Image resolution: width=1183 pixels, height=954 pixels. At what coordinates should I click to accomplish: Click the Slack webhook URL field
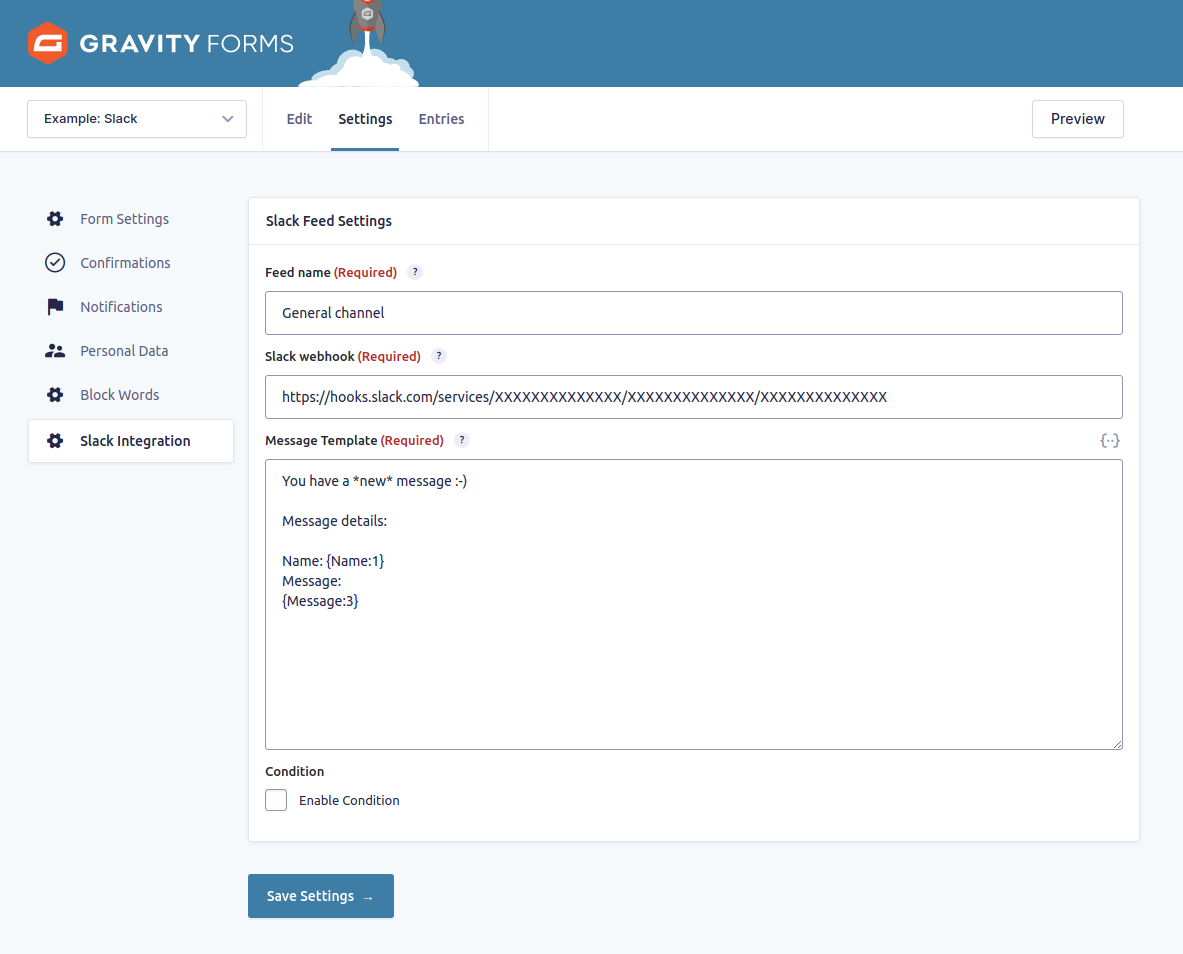point(693,397)
